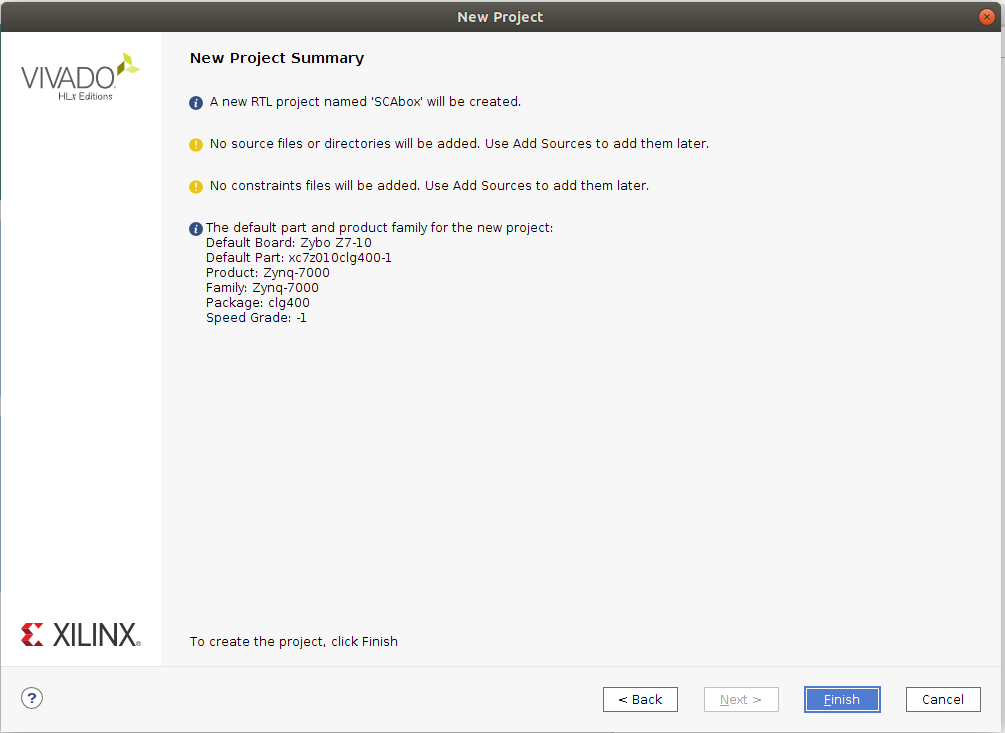Select the Package: clg400 line

click(x=258, y=303)
